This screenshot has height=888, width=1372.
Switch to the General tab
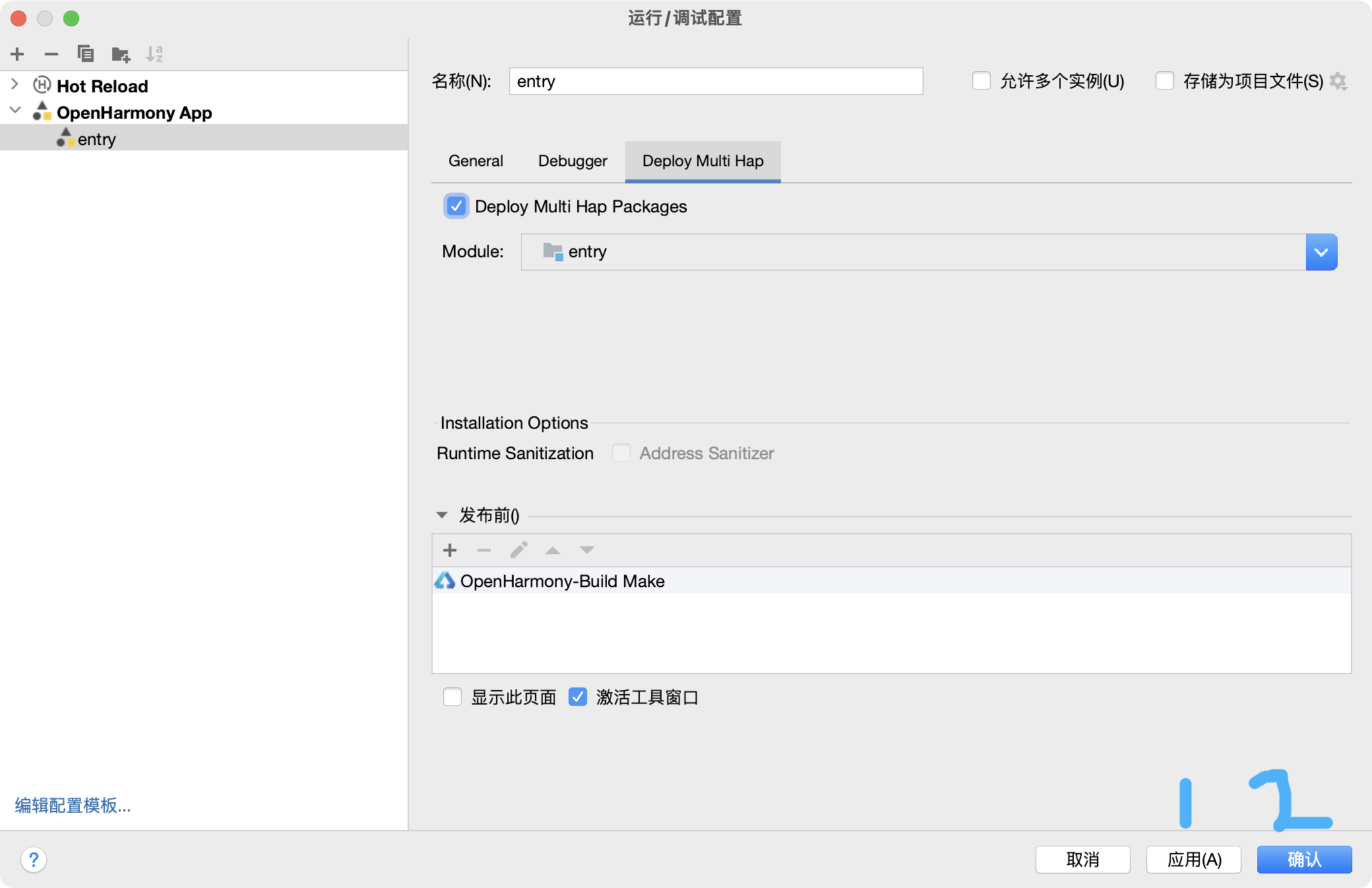point(476,161)
